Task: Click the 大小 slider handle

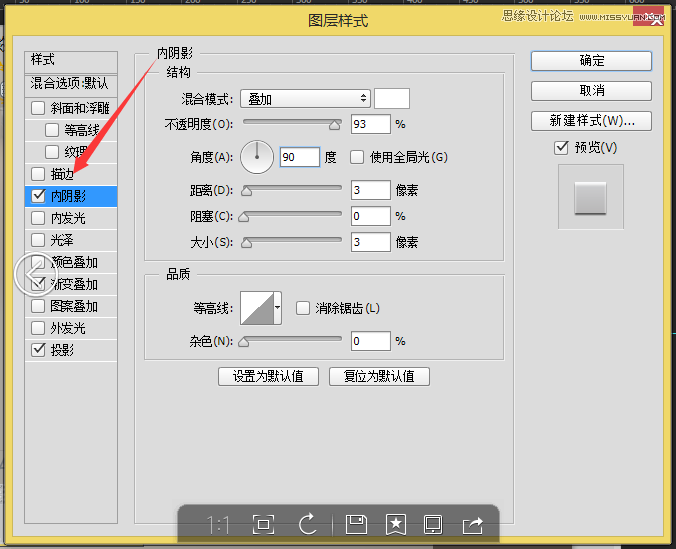Action: (246, 243)
